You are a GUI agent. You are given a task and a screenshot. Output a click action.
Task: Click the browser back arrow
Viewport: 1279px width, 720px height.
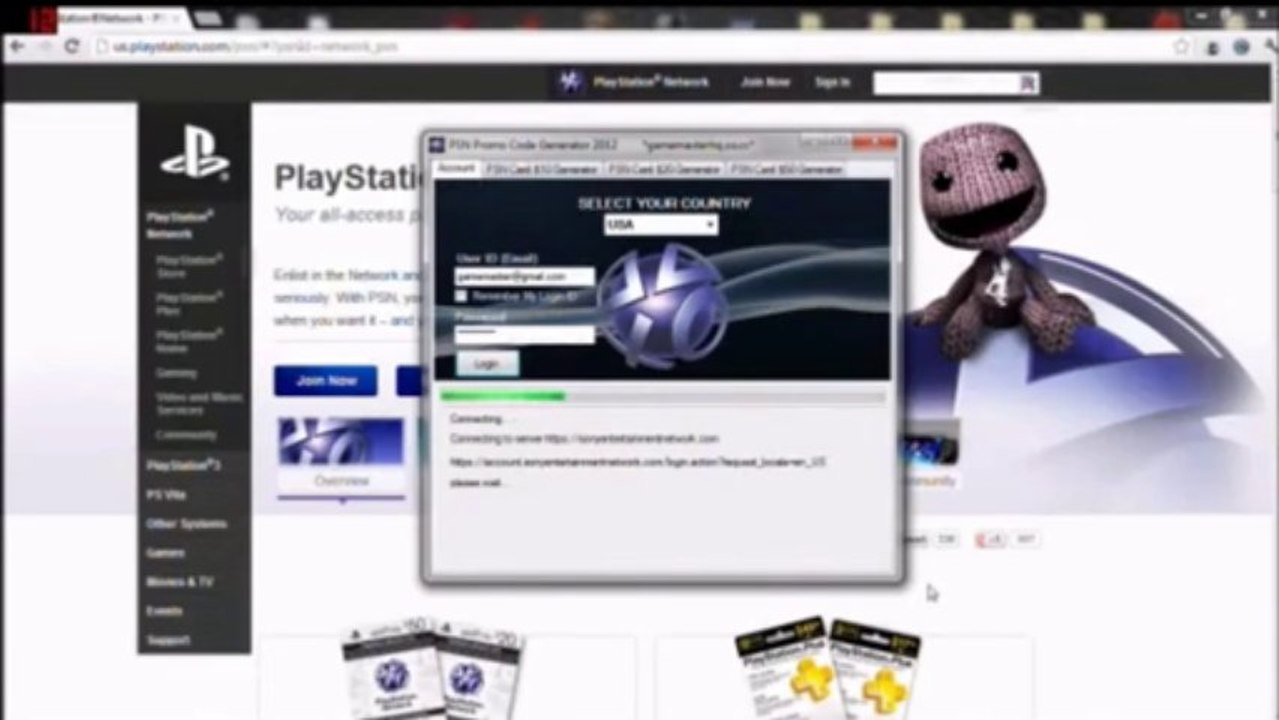coord(17,46)
